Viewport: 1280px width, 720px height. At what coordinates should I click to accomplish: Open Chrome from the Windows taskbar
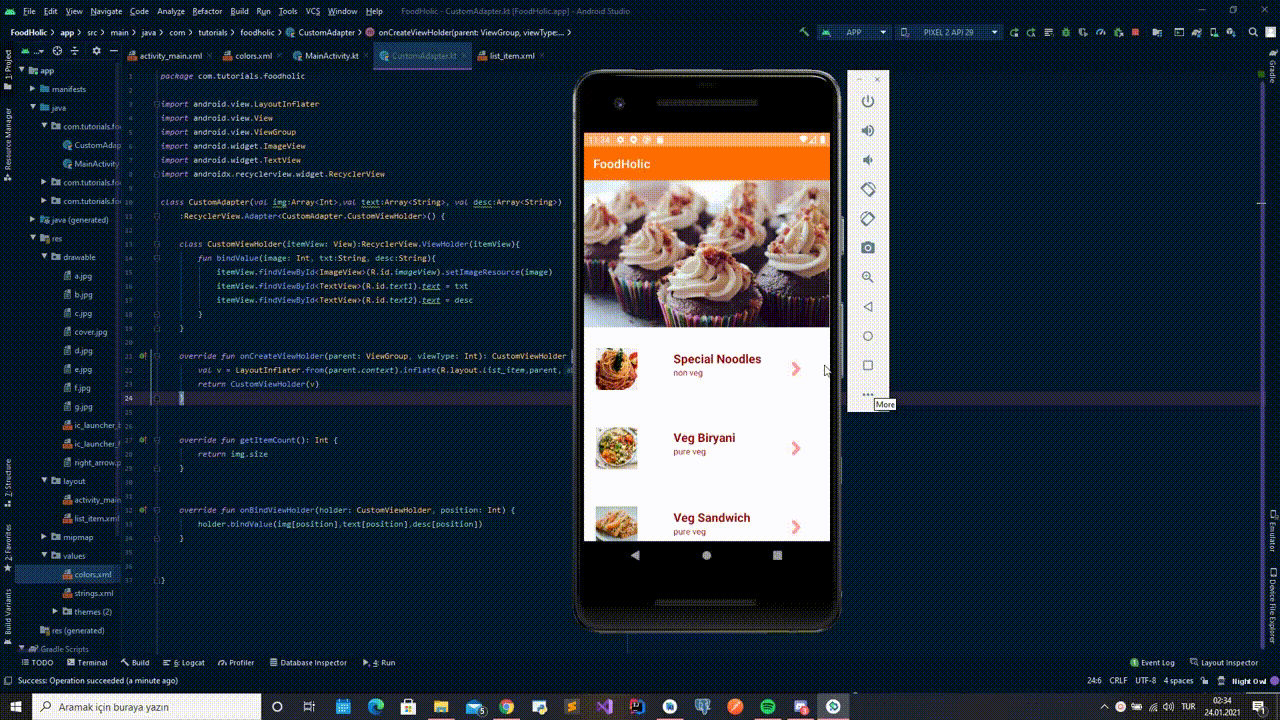point(506,706)
